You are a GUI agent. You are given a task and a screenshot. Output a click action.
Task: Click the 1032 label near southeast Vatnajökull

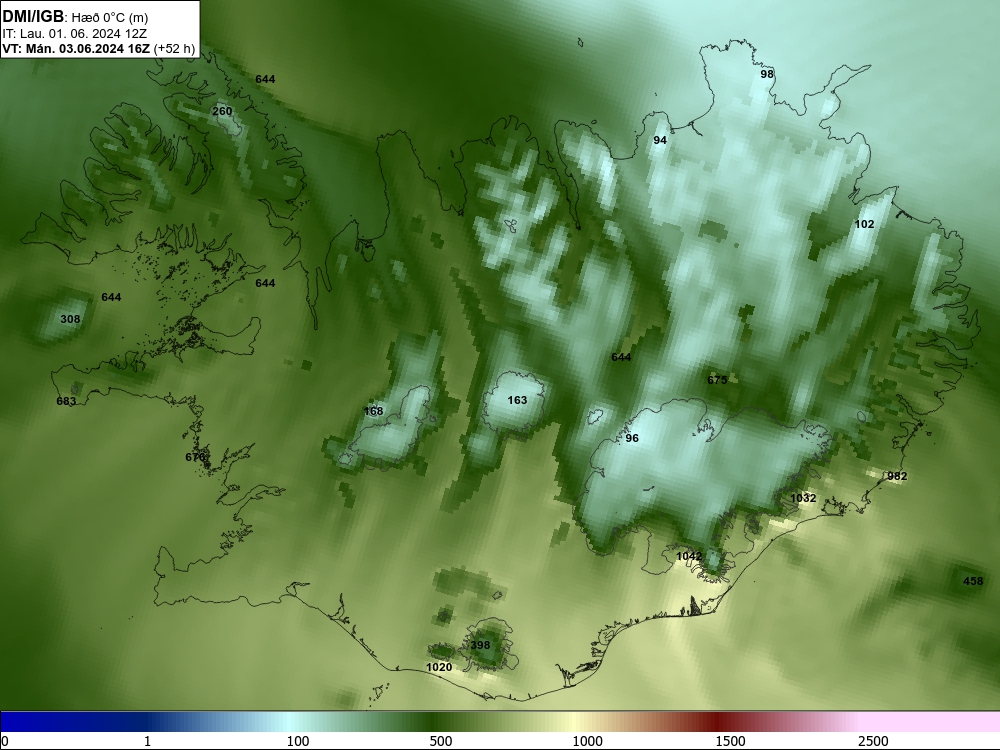(803, 498)
